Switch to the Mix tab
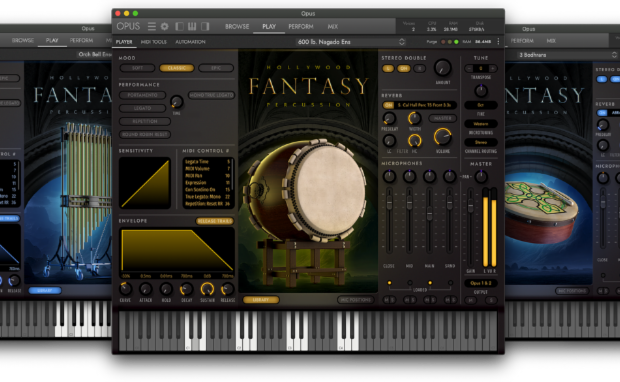Image resolution: width=620 pixels, height=382 pixels. pos(333,26)
